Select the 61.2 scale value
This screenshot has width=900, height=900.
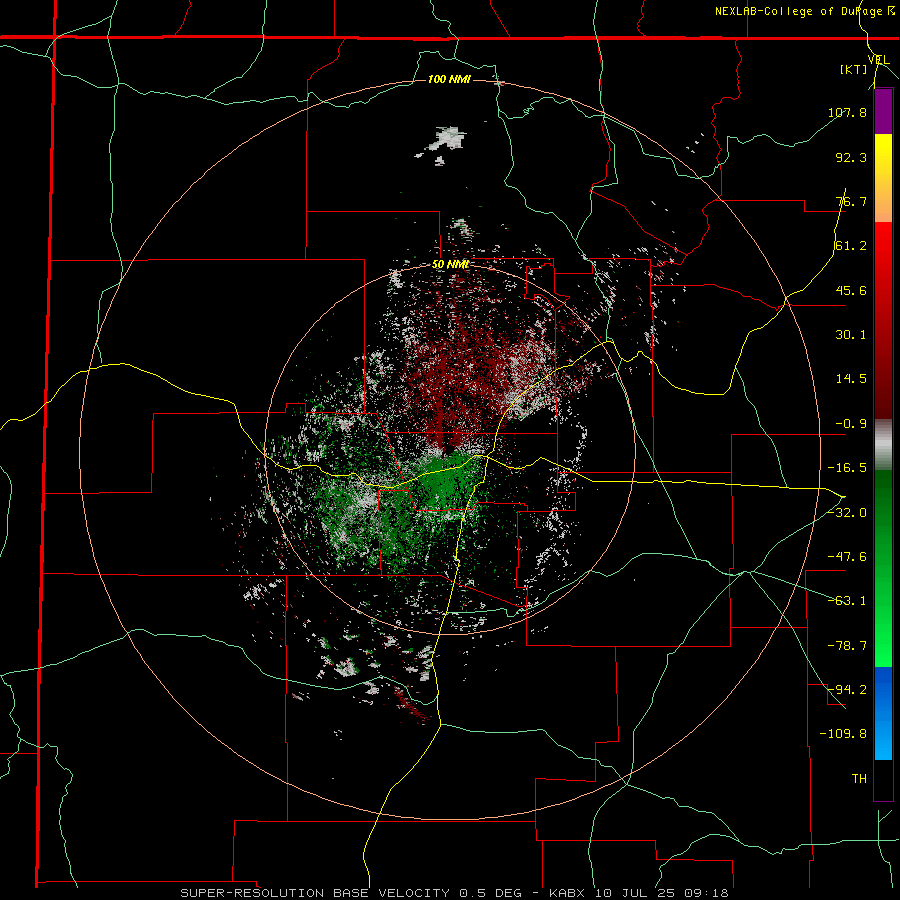click(851, 246)
